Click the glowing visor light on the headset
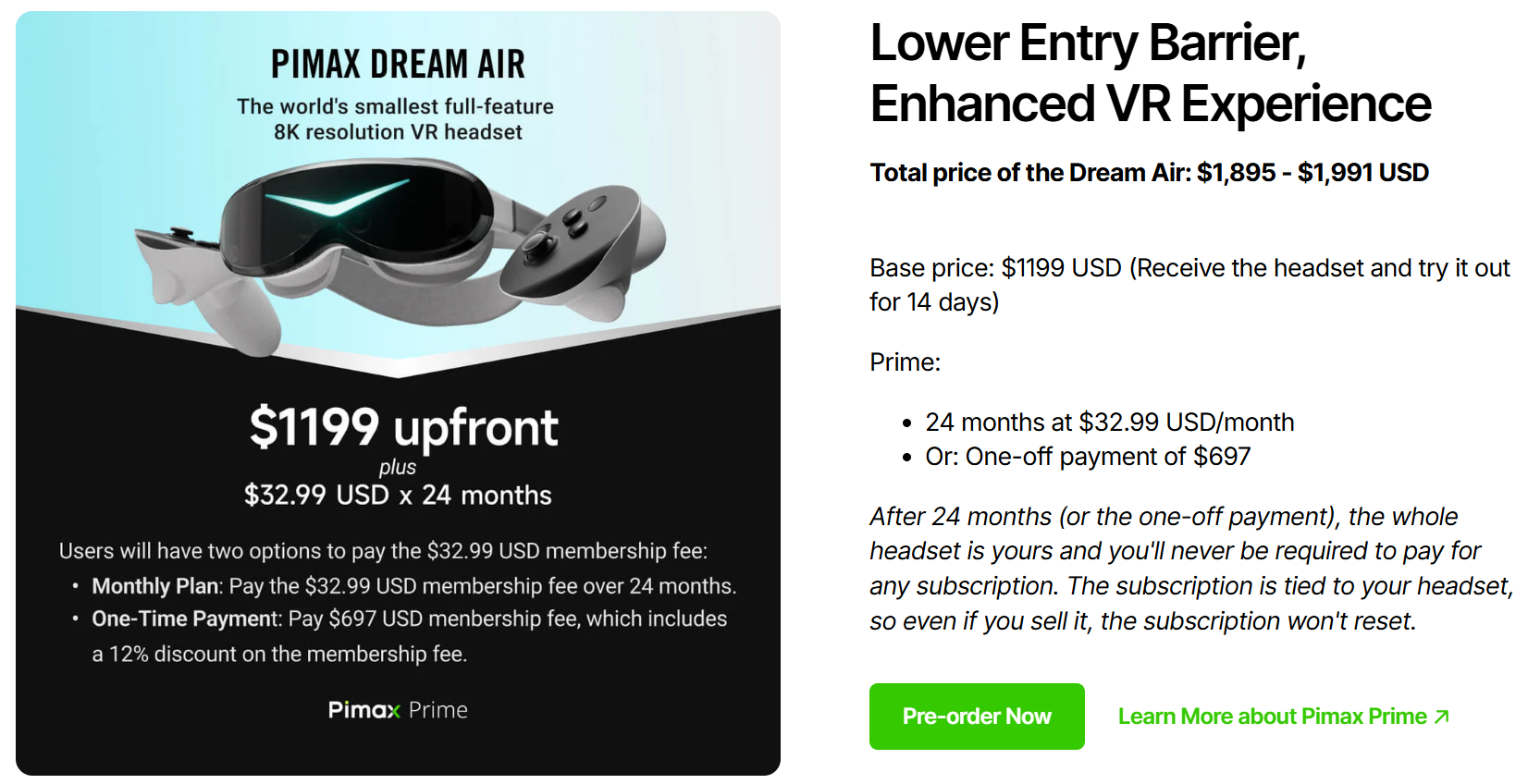Screen dimensions: 1528x784 338,198
